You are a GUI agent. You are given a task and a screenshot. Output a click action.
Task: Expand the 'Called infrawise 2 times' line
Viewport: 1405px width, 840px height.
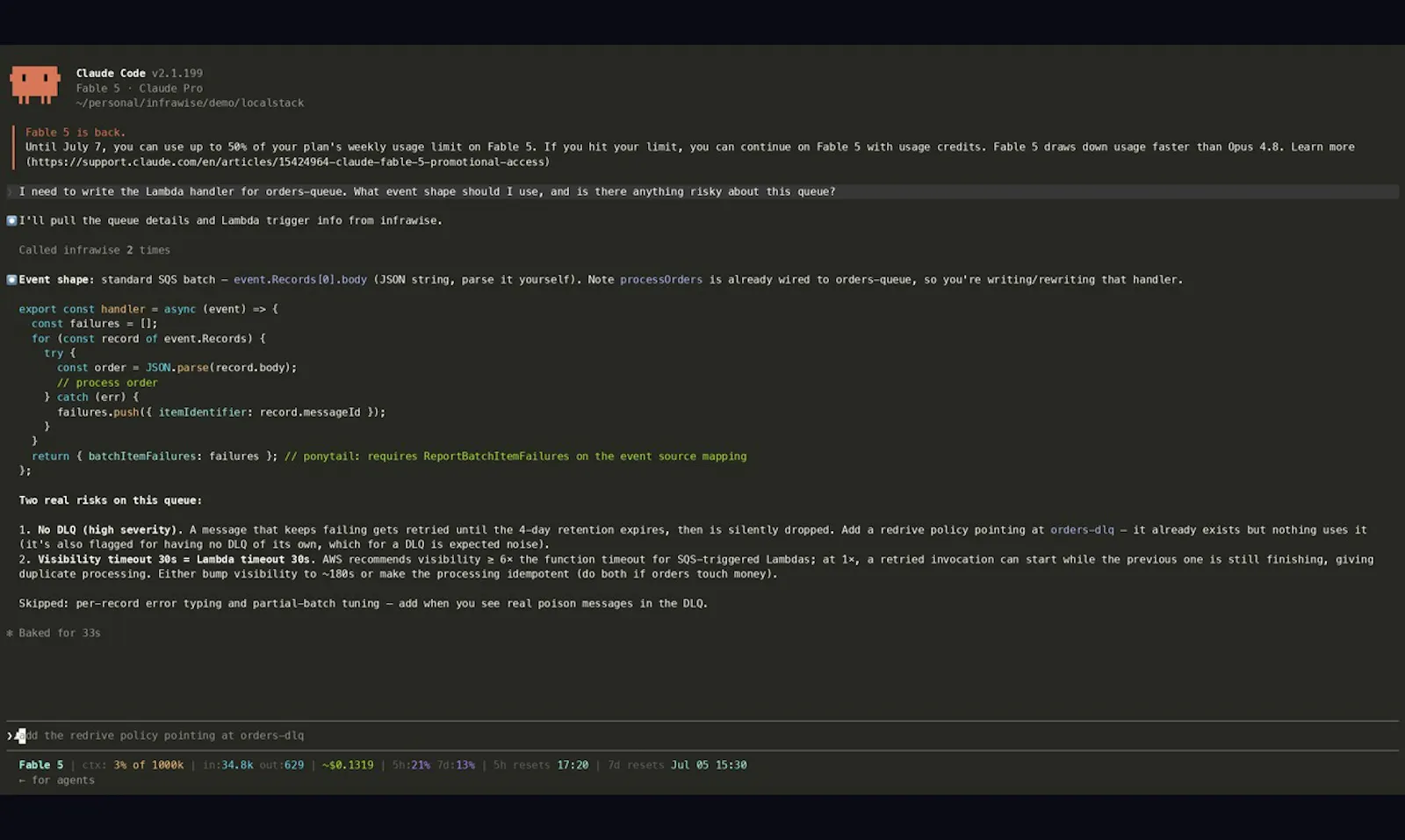95,250
